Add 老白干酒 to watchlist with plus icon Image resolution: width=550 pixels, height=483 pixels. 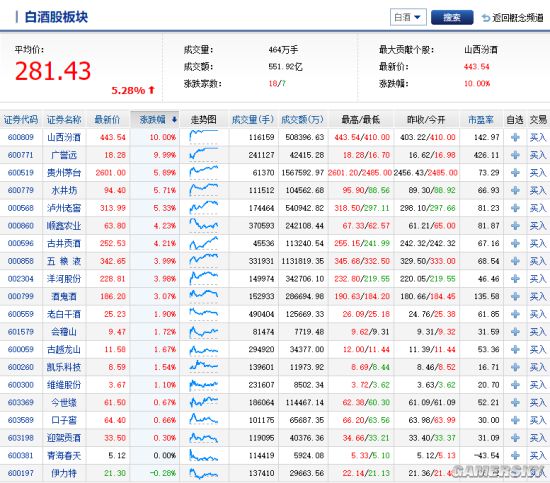[515, 314]
